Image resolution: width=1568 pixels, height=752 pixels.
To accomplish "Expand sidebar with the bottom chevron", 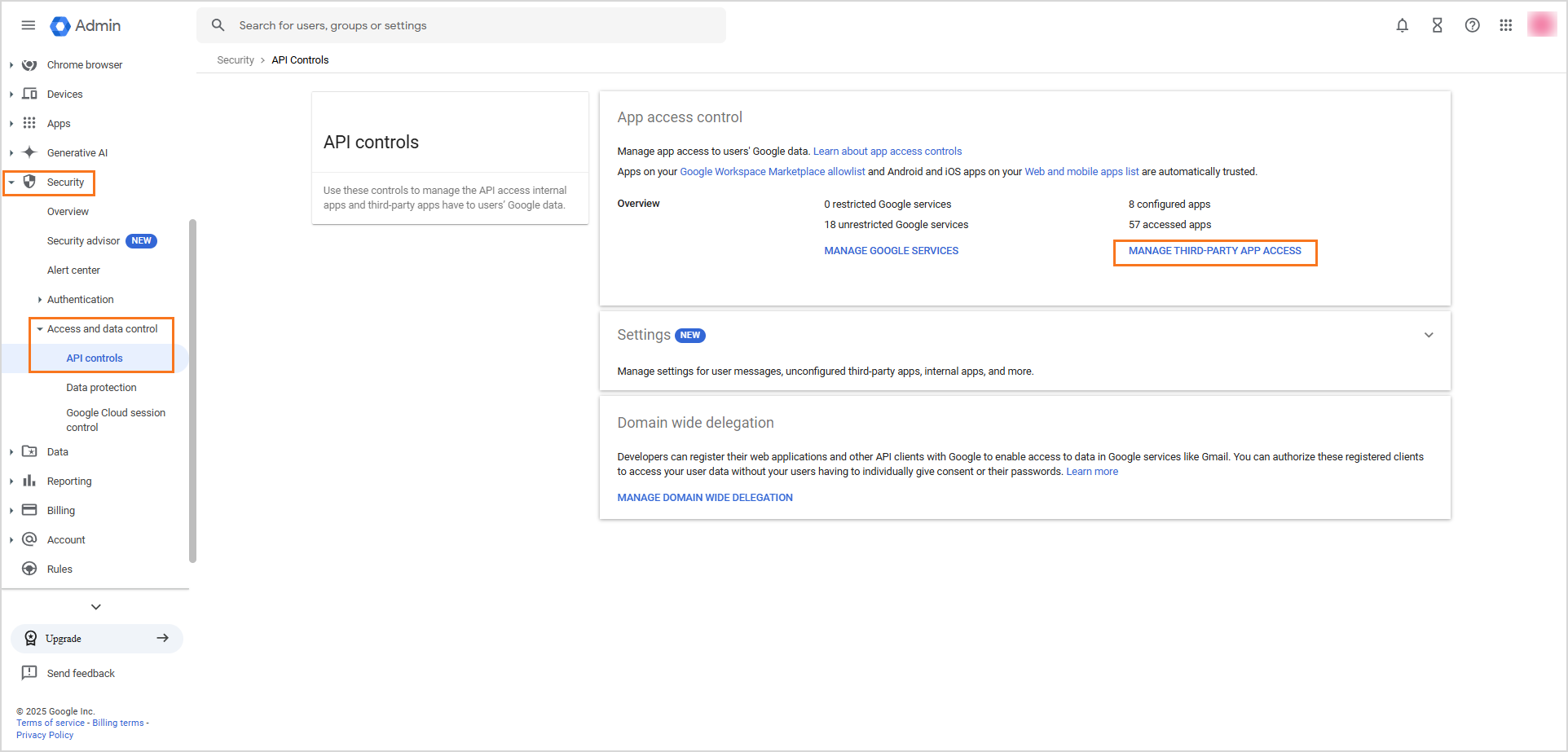I will 96,607.
